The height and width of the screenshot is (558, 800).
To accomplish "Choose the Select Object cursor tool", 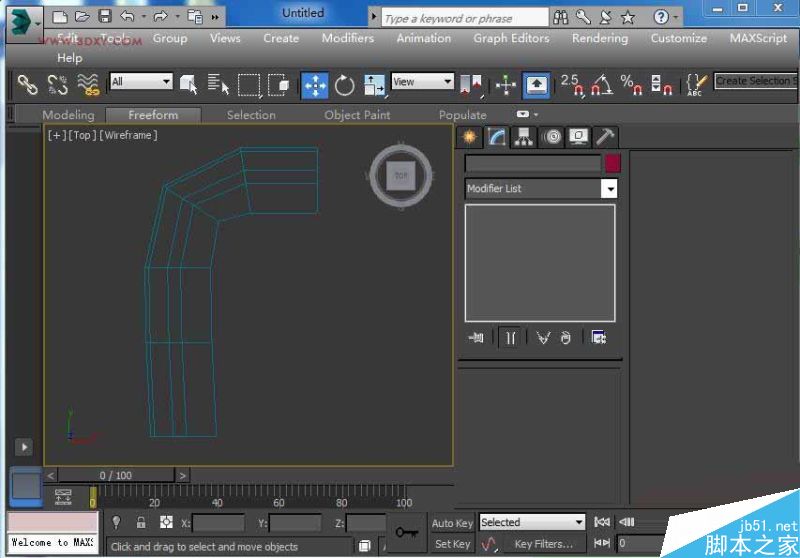I will 188,85.
